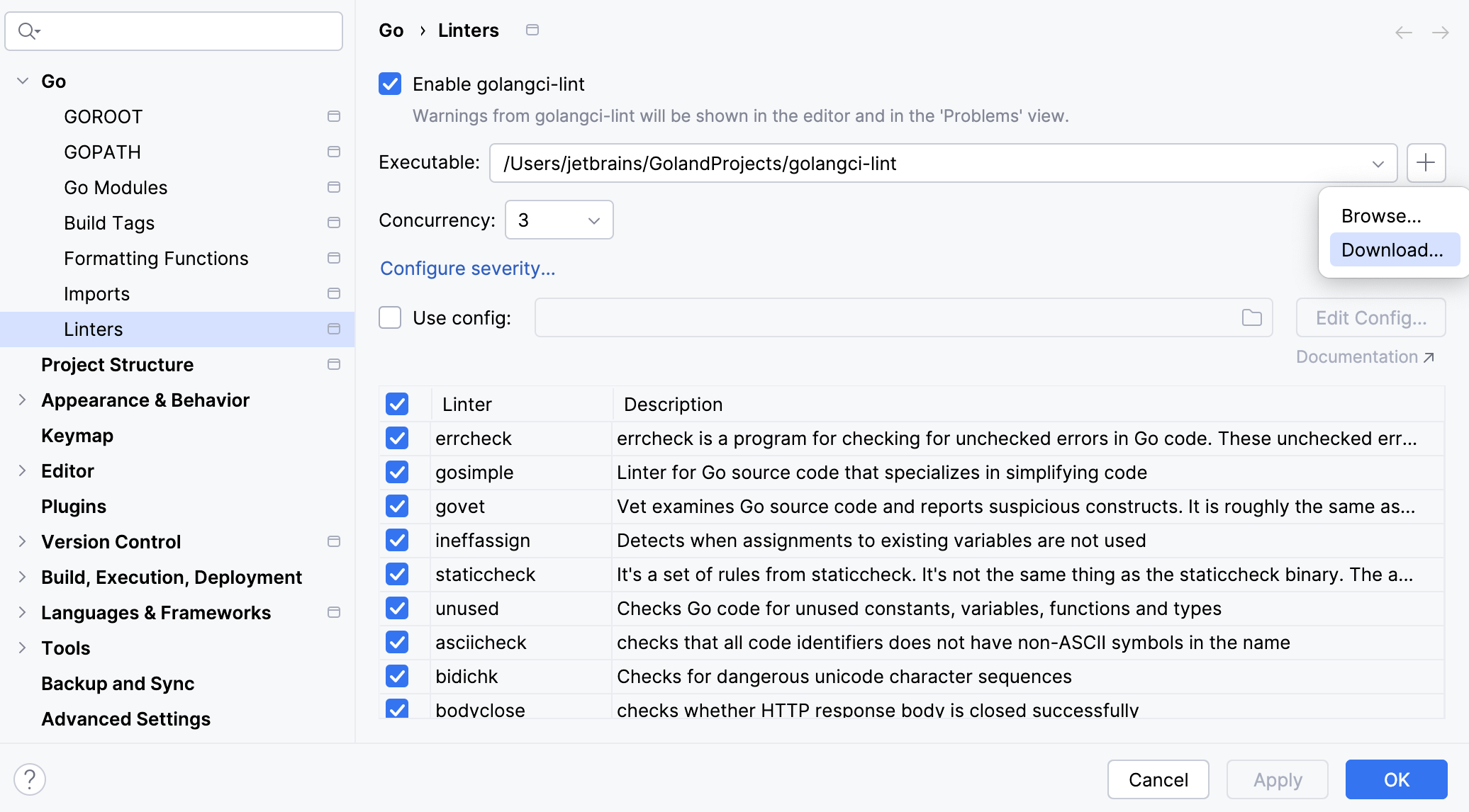The image size is (1469, 812).
Task: Disable the Enable golangci-lint checkbox
Action: click(x=390, y=84)
